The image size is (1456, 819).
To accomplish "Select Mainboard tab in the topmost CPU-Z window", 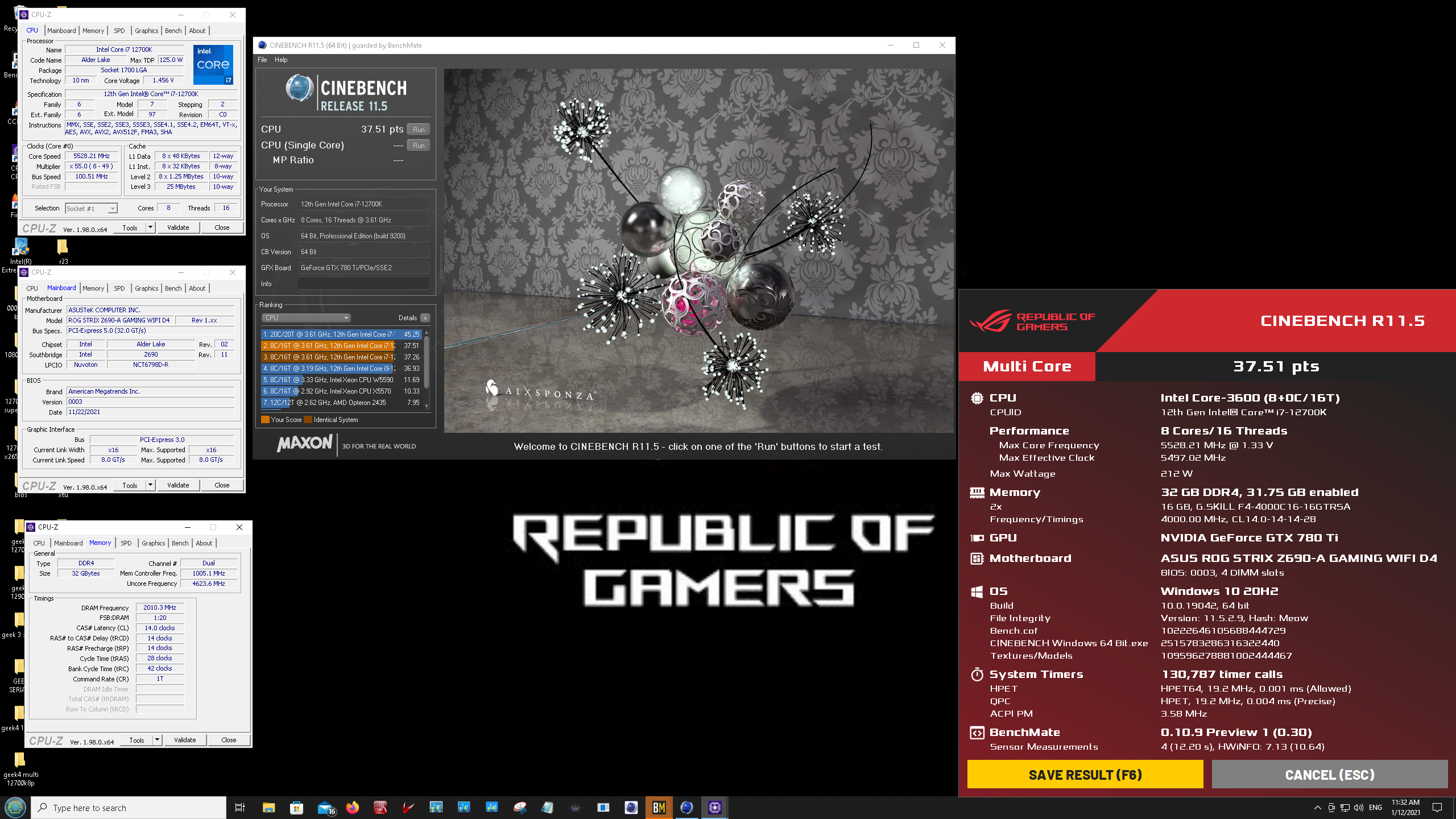I will point(61,31).
